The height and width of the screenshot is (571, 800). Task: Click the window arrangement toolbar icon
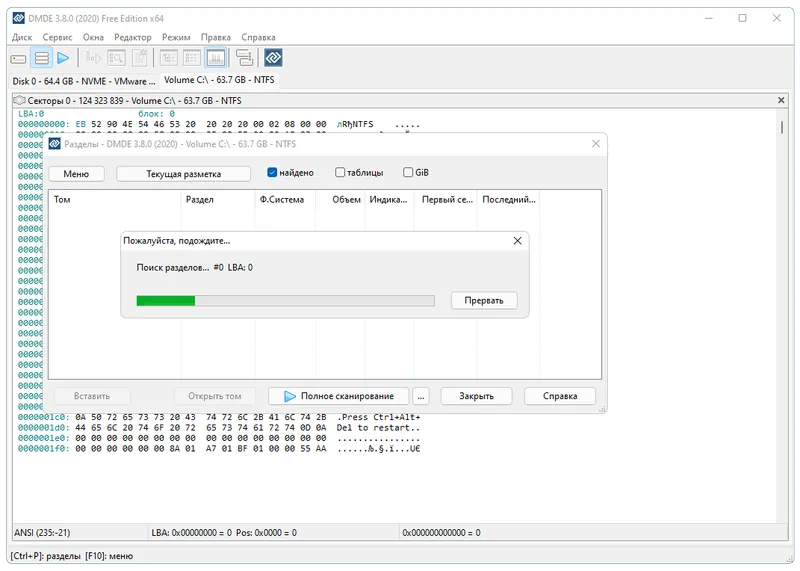(x=244, y=58)
